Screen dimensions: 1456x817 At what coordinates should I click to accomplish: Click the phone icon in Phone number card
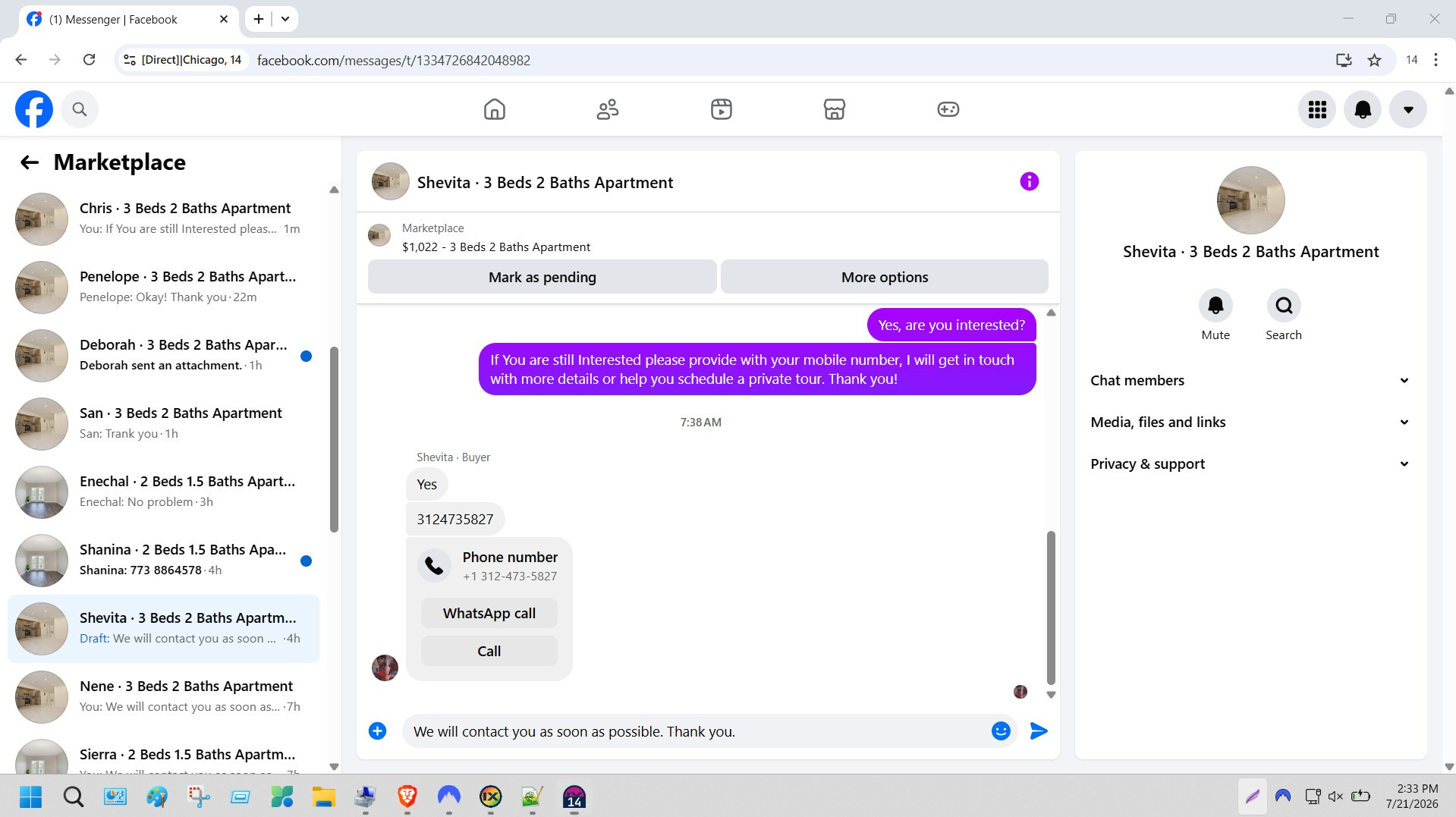point(435,565)
